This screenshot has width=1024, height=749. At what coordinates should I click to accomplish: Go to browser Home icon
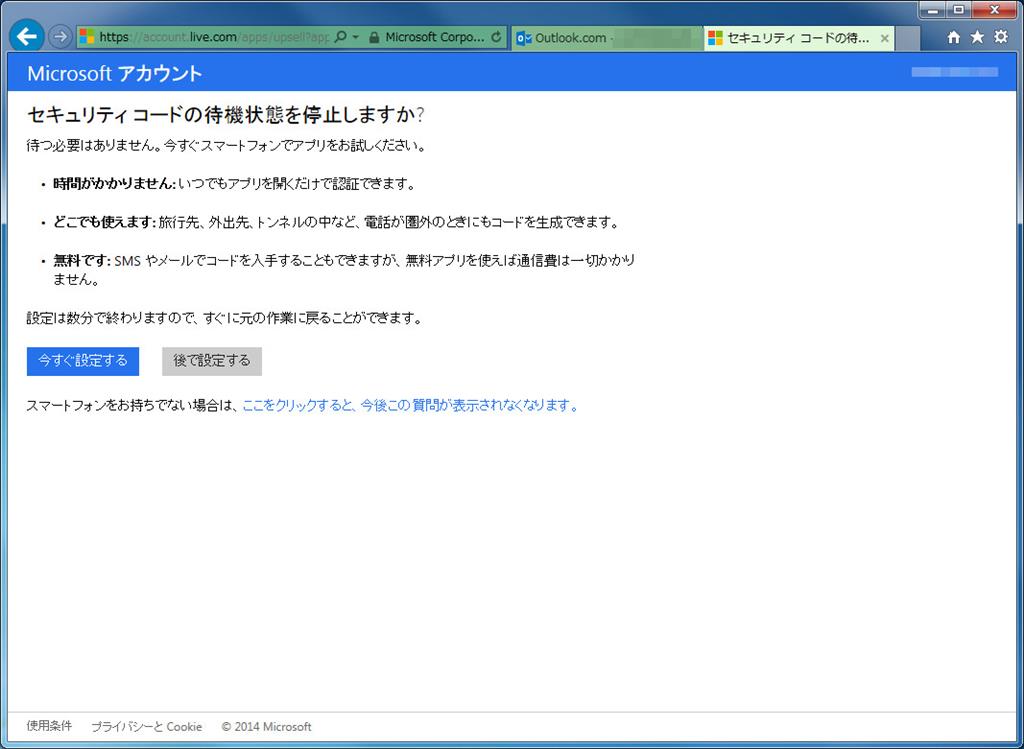pyautogui.click(x=953, y=37)
